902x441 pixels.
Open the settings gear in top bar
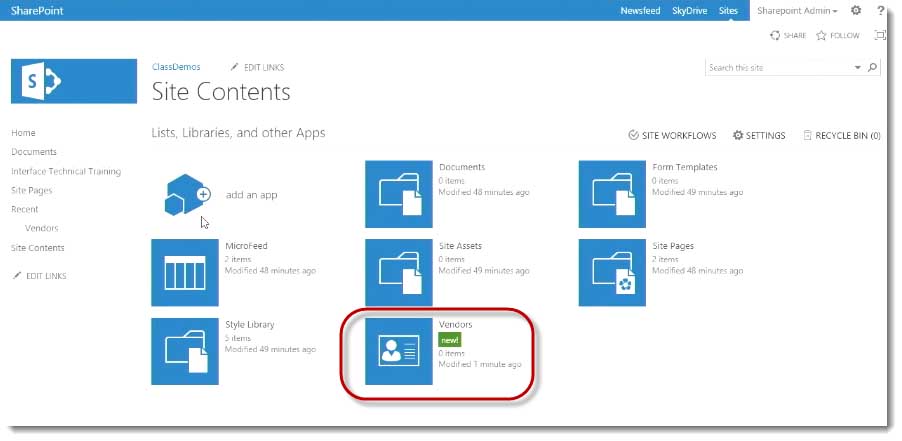tap(856, 10)
